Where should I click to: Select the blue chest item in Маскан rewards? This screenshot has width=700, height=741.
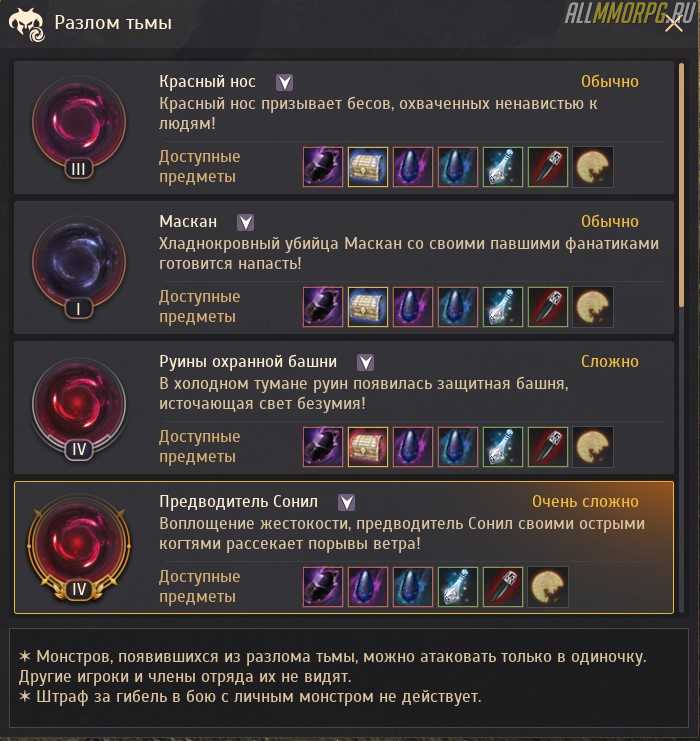368,307
